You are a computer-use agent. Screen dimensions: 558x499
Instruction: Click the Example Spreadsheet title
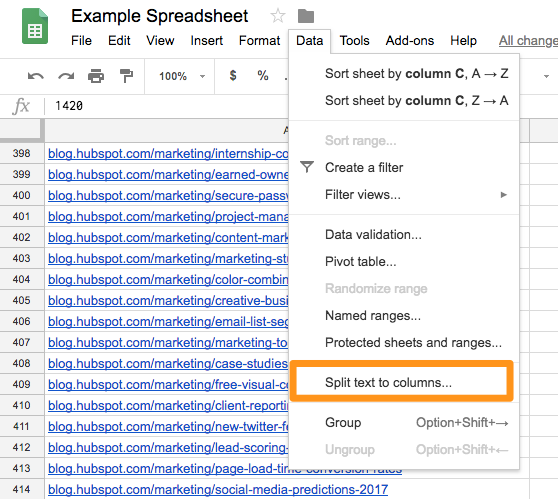[159, 16]
